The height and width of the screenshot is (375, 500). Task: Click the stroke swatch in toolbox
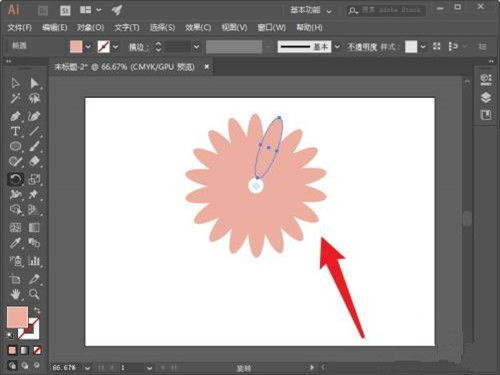(x=29, y=328)
